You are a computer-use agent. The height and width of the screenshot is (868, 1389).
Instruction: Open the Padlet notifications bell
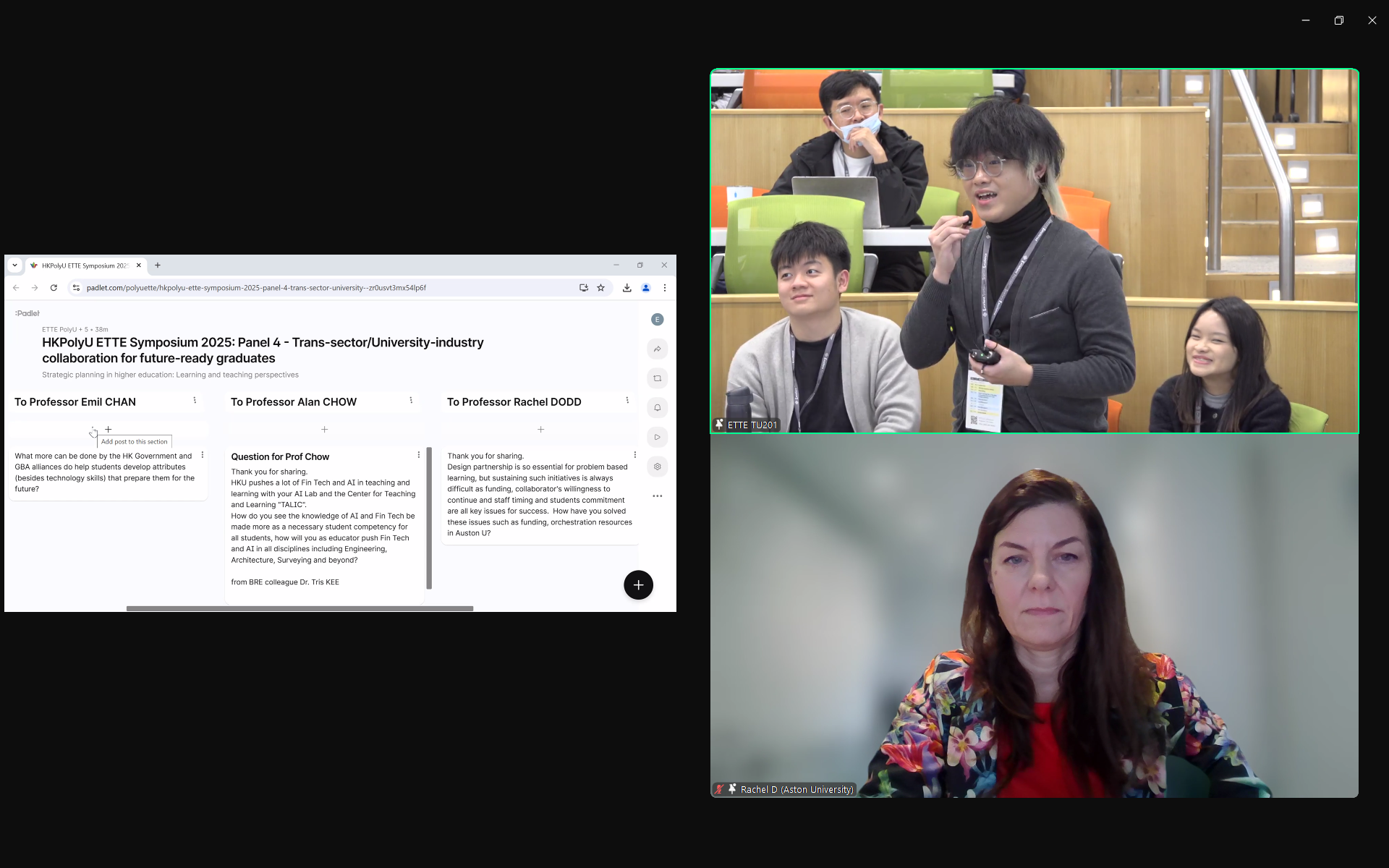click(657, 408)
